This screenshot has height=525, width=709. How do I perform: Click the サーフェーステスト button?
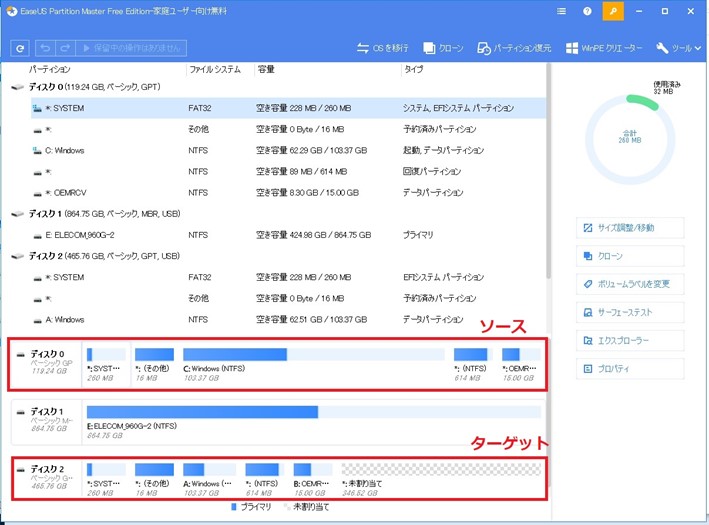630,312
